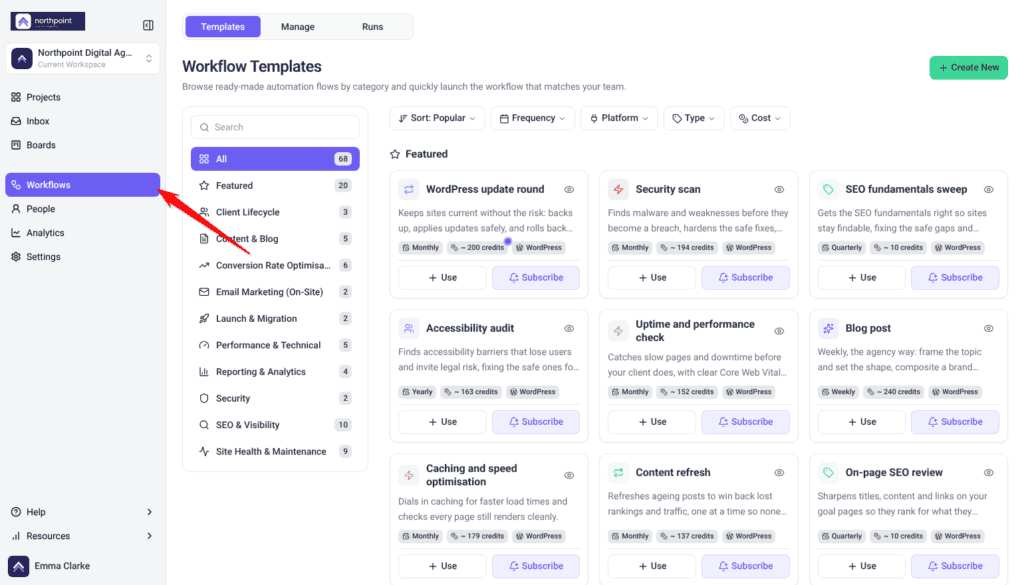The image size is (1024, 585).
Task: Select the SEO & Visibility magnifier icon
Action: point(204,425)
